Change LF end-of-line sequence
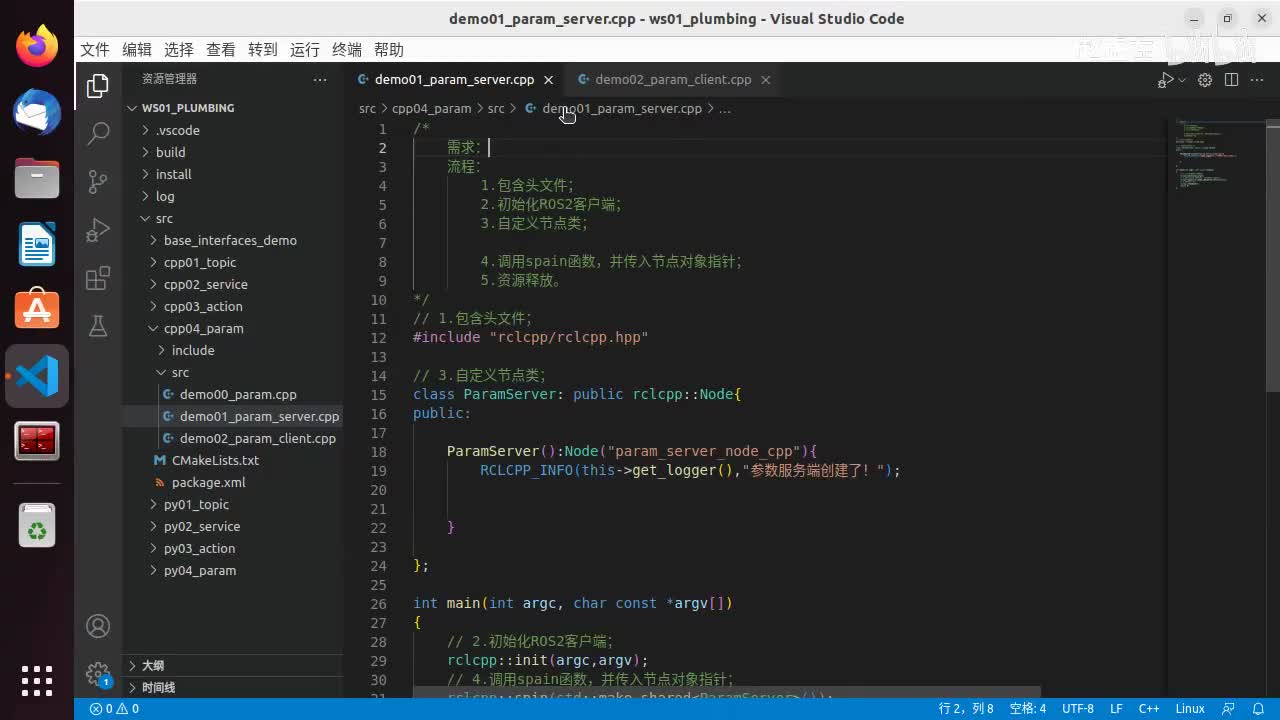This screenshot has width=1280, height=720. point(1116,709)
